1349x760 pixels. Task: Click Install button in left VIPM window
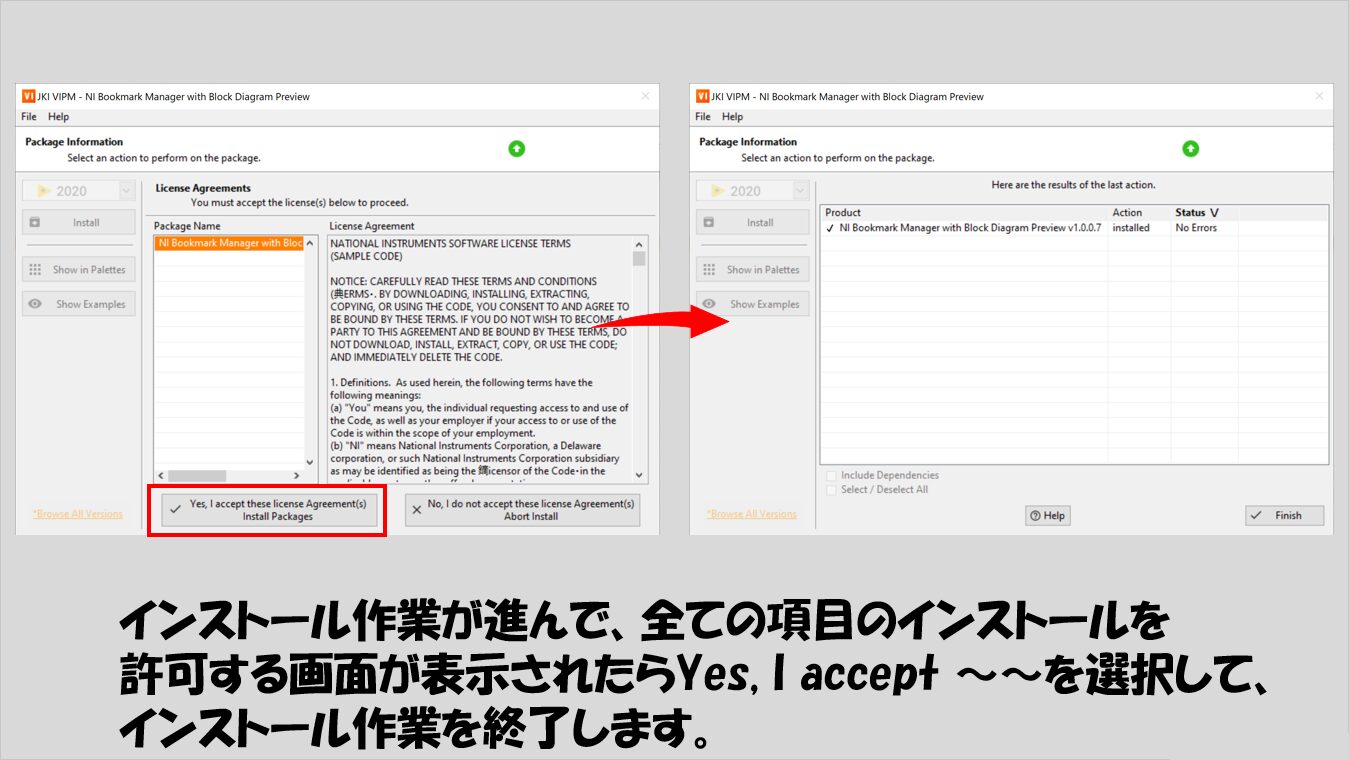point(78,223)
